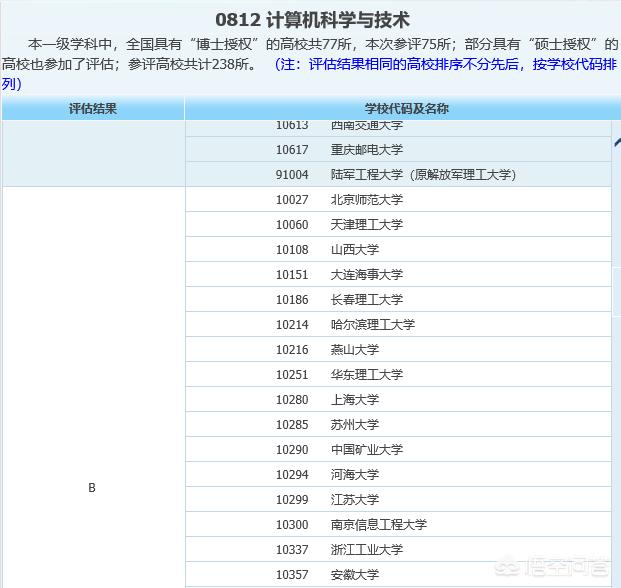Click the row 10027 北京师范大学
This screenshot has height=588, width=621.
(398, 200)
